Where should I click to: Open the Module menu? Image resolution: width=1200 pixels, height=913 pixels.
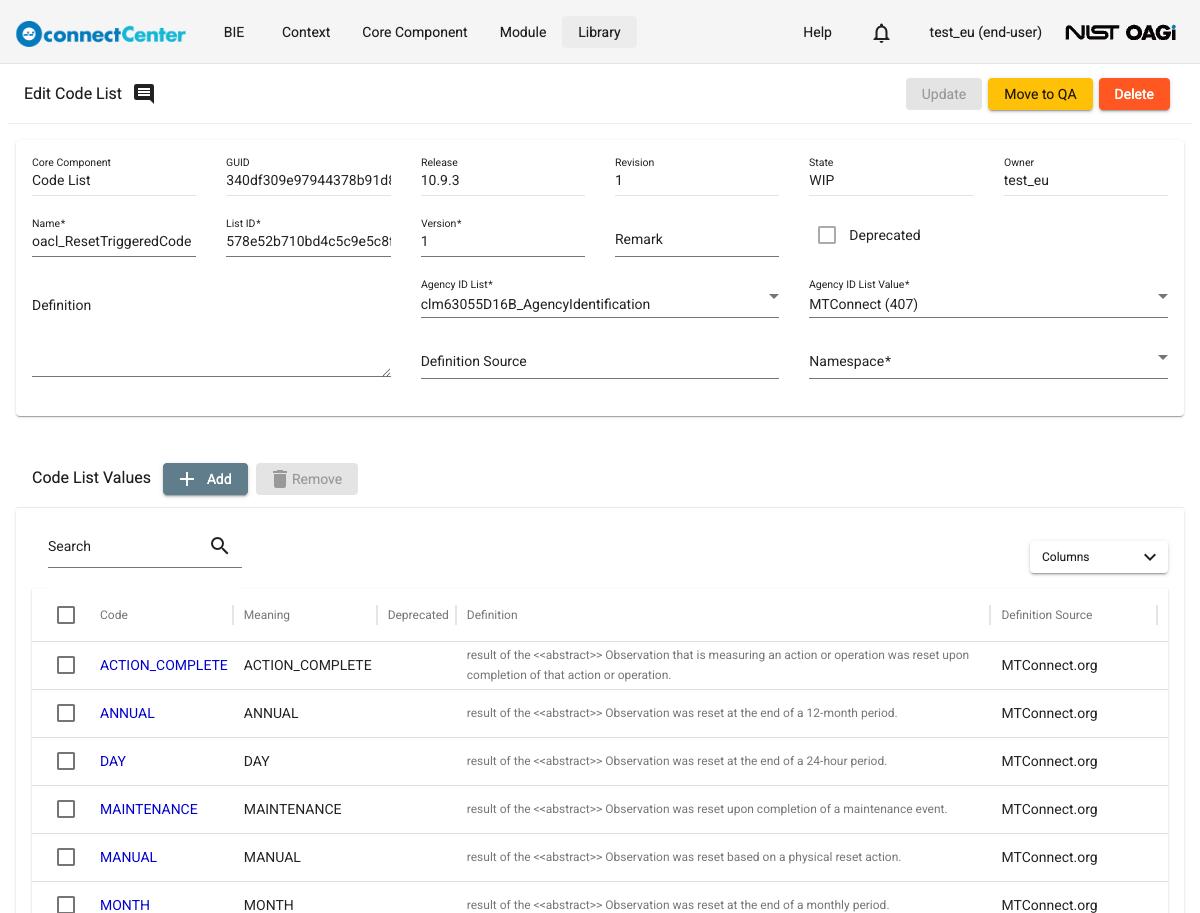[x=523, y=32]
